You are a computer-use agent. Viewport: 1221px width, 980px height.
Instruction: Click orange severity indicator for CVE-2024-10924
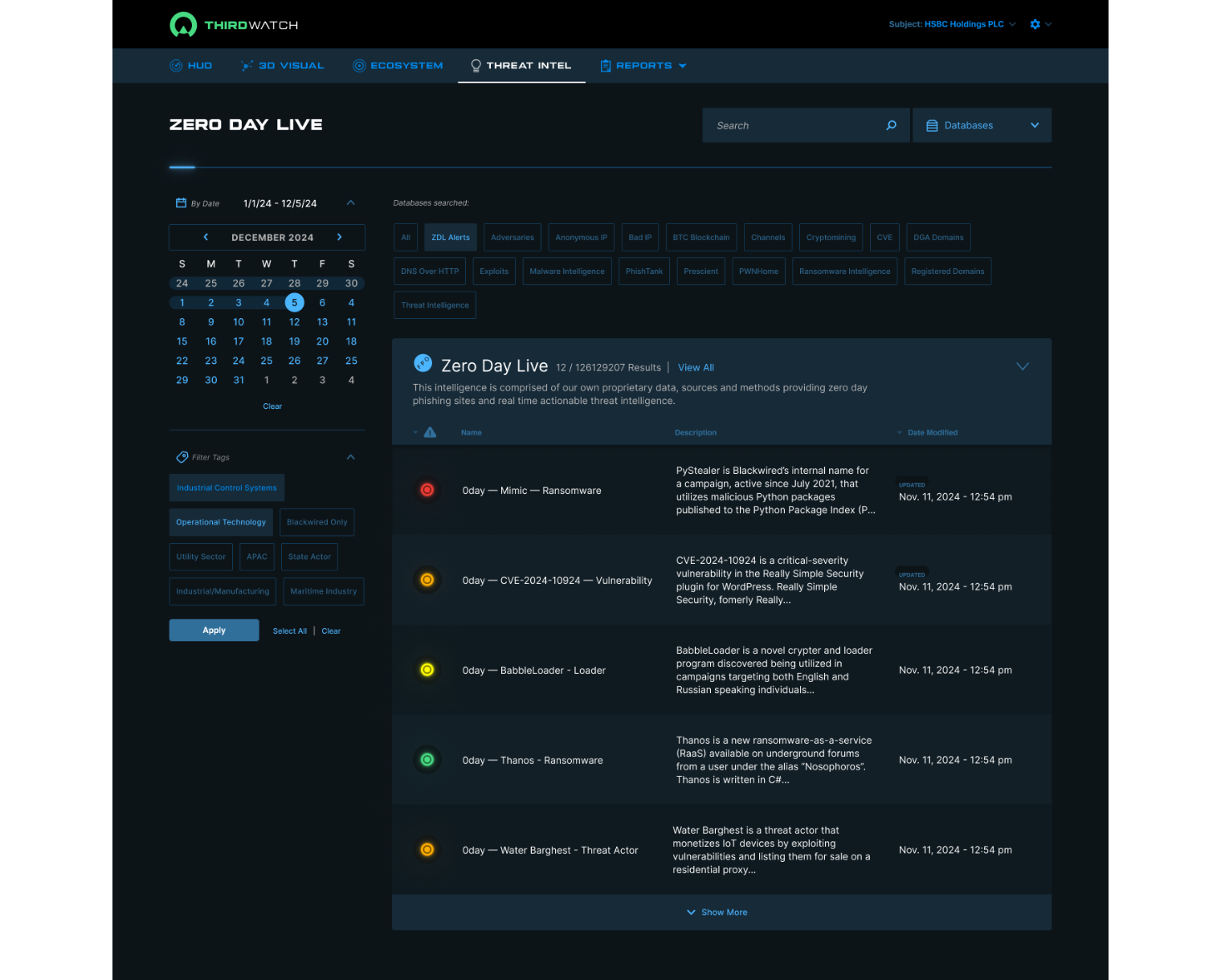[427, 580]
